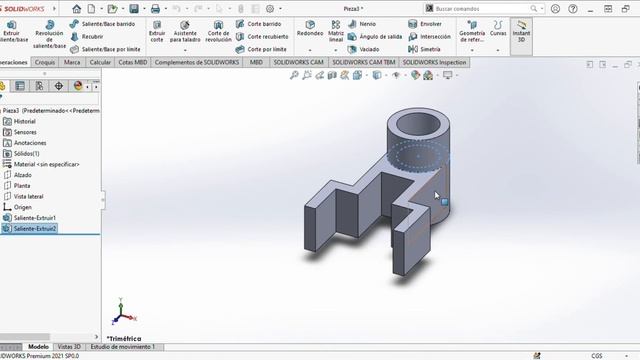Select the Envolver wrap tool
The image size is (640, 360).
[x=425, y=24]
